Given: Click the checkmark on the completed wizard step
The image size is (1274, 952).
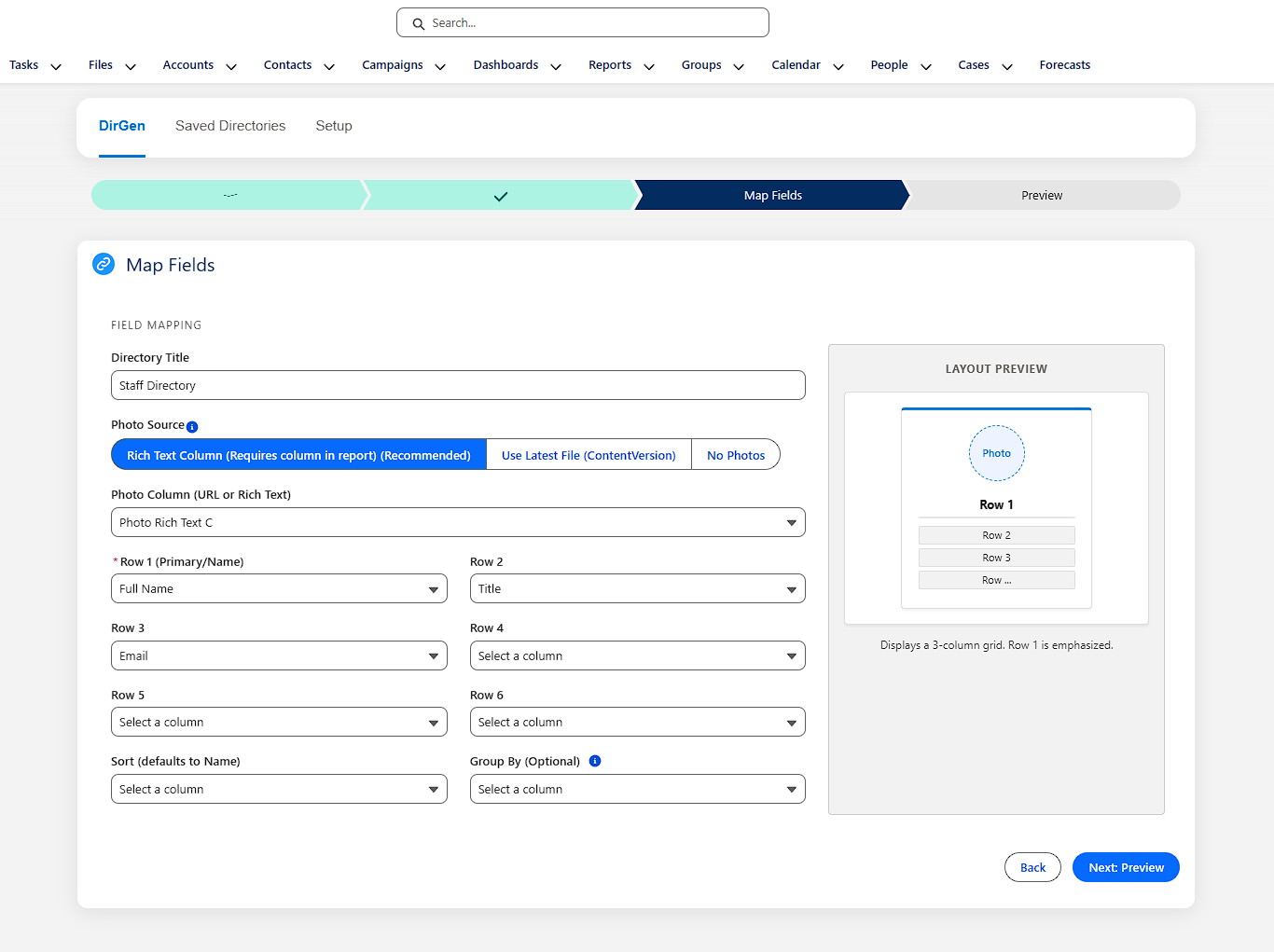Looking at the screenshot, I should 501,196.
